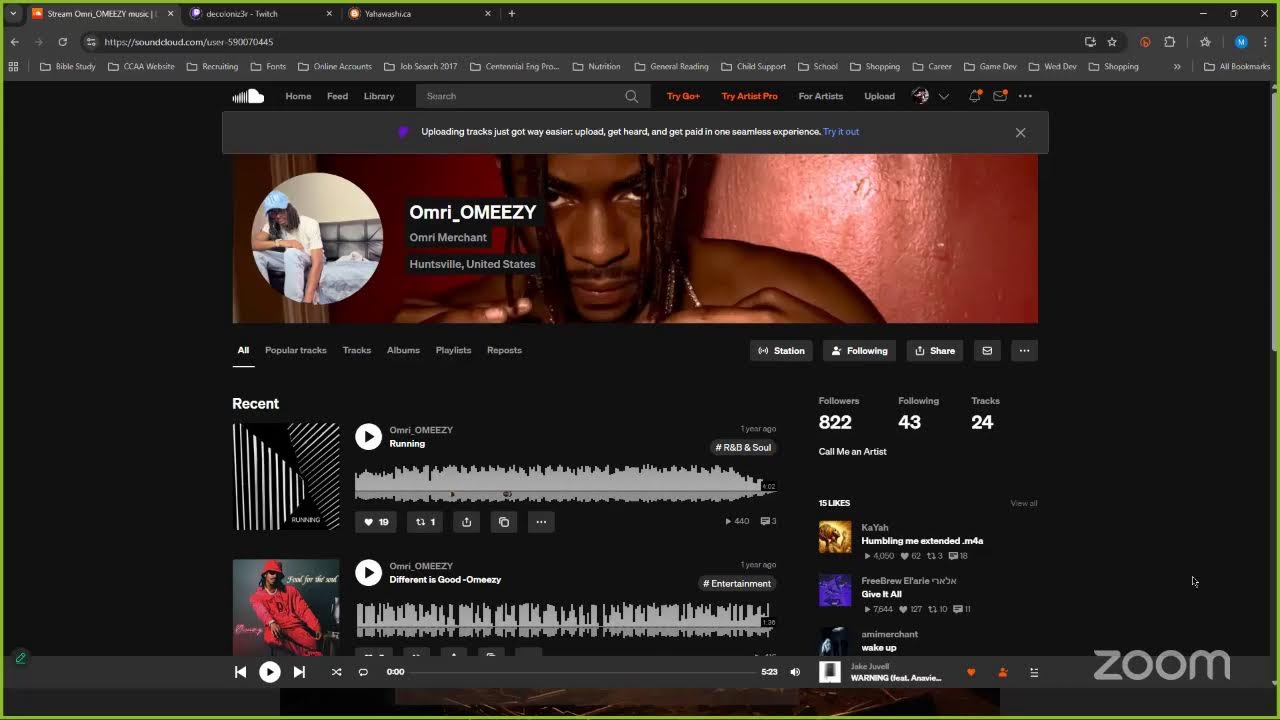The width and height of the screenshot is (1280, 720).
Task: Follow the Try it link
Action: click(841, 132)
